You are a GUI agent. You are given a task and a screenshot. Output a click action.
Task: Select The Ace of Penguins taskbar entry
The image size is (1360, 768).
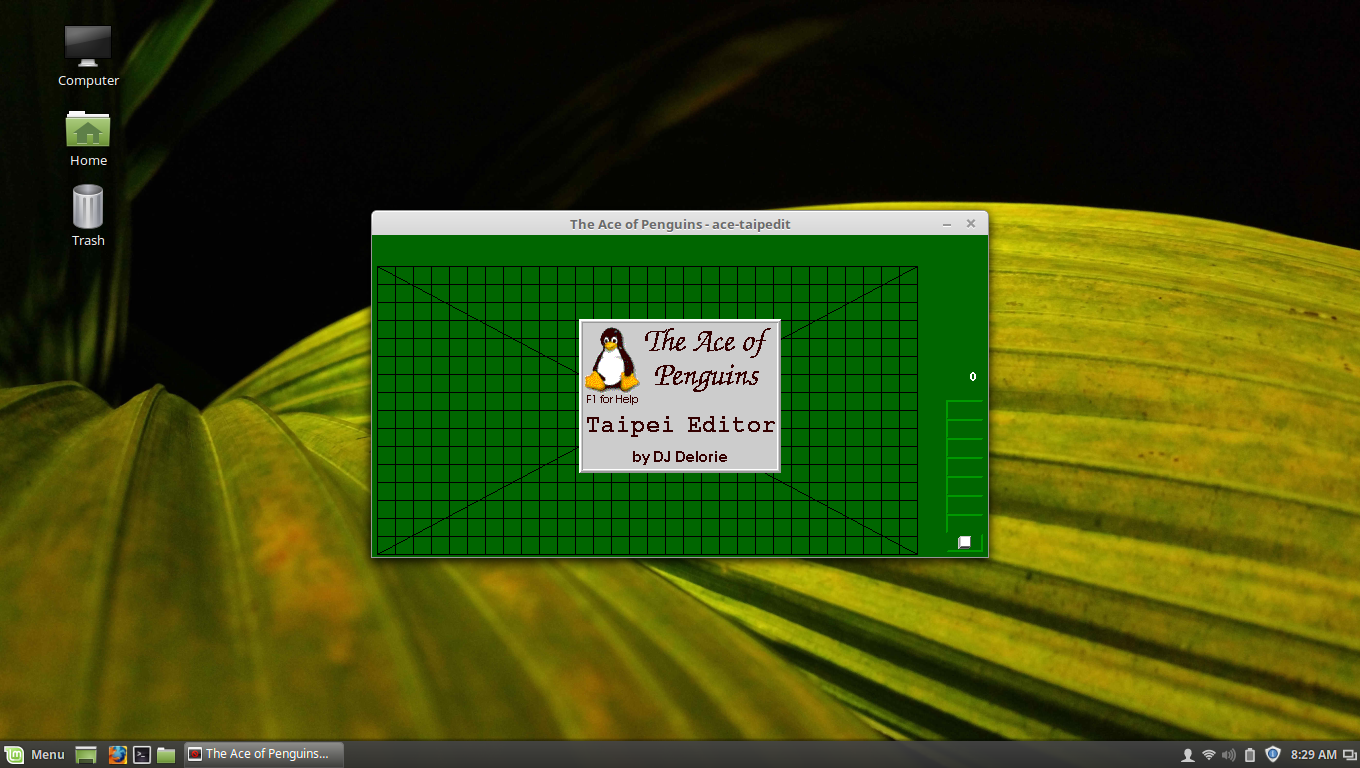[264, 754]
